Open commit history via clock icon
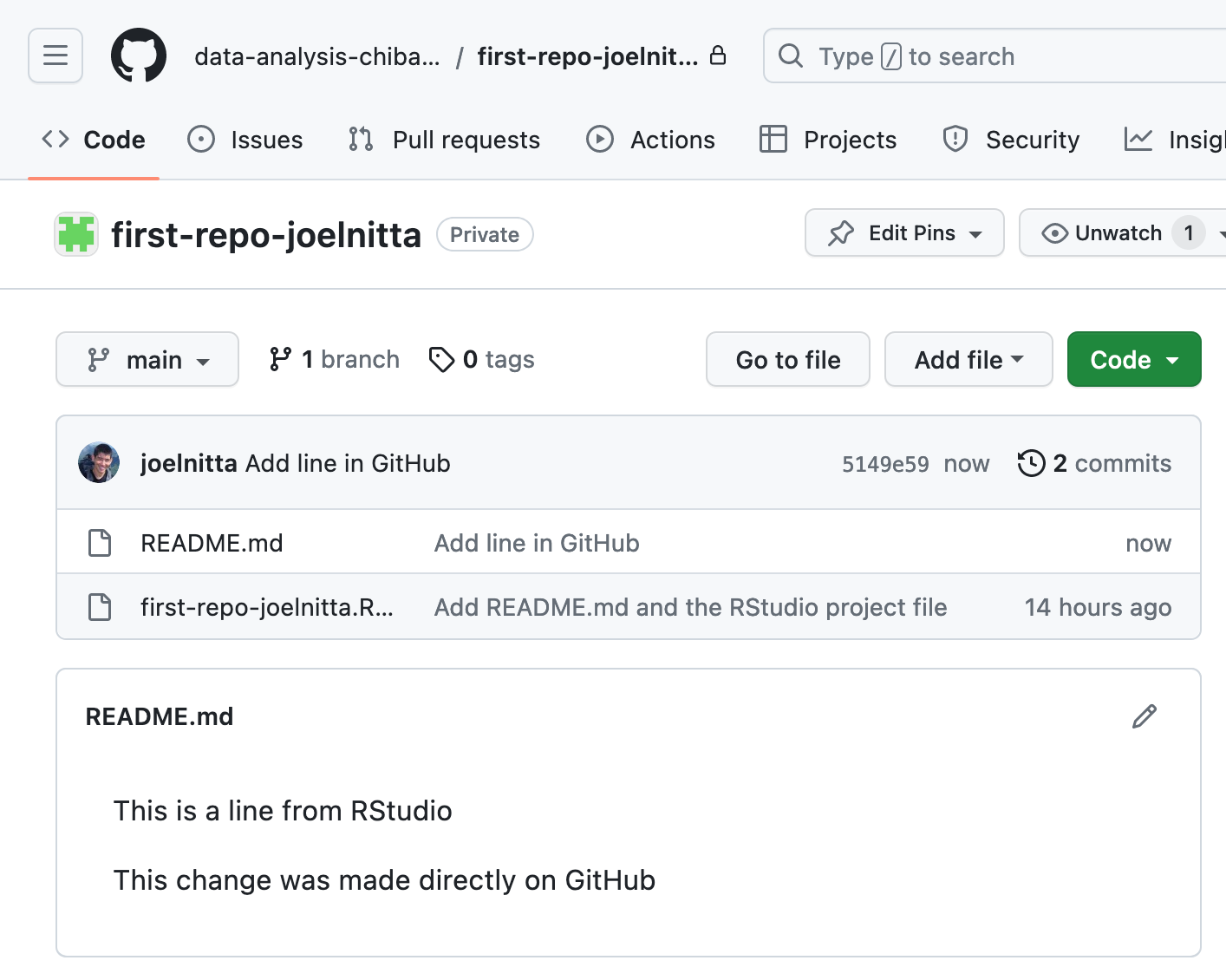The image size is (1226, 980). [x=1031, y=463]
